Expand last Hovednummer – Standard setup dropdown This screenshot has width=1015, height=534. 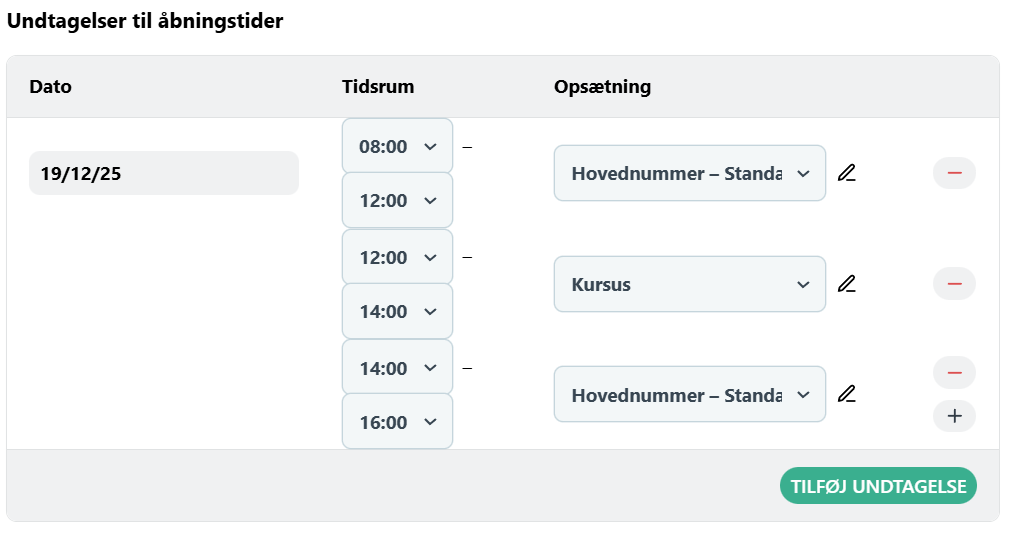pyautogui.click(x=690, y=394)
